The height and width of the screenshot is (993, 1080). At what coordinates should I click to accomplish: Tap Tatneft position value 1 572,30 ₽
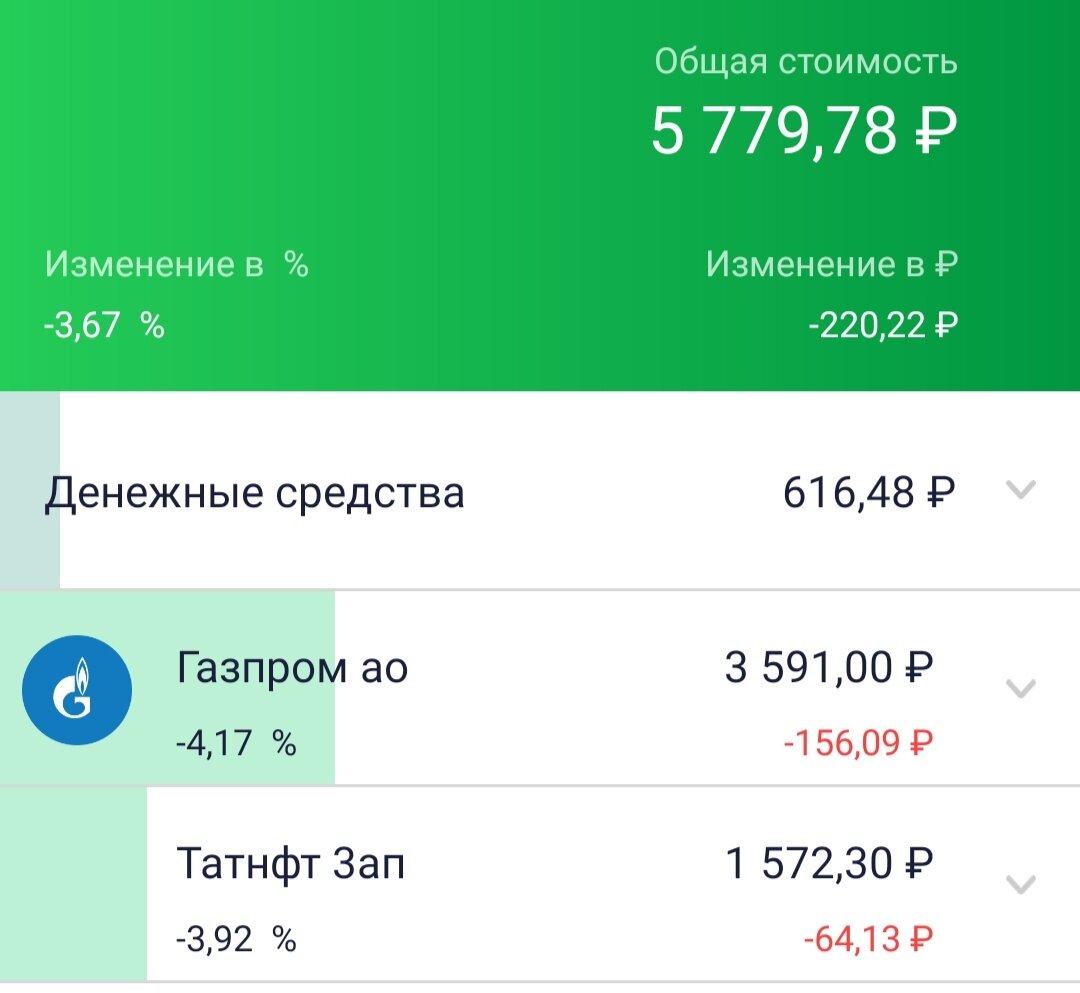tap(829, 863)
